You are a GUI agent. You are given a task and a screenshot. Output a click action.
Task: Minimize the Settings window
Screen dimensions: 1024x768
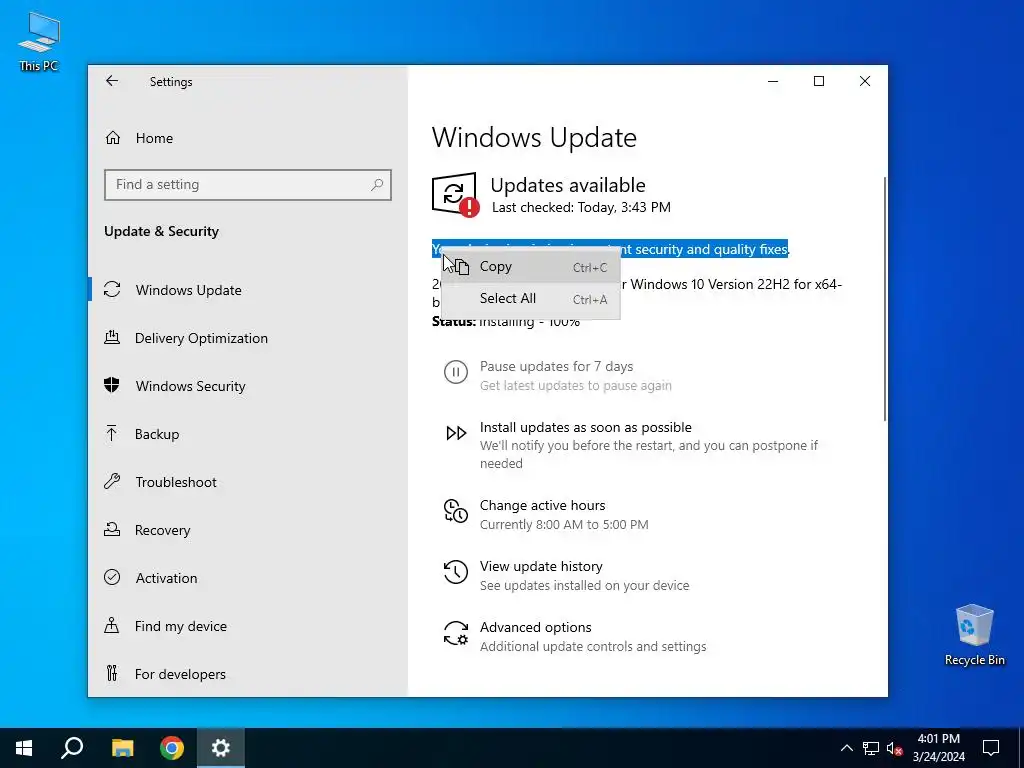(x=773, y=81)
